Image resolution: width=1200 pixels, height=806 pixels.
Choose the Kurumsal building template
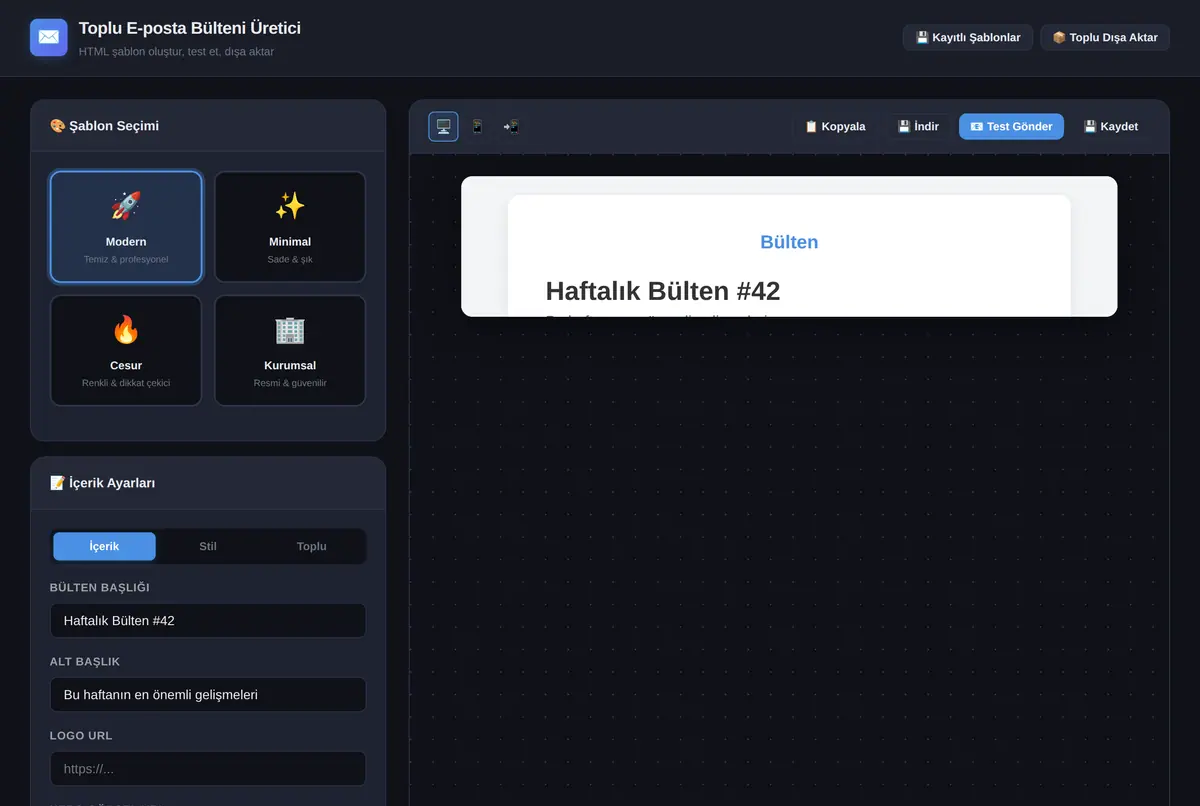click(x=290, y=350)
